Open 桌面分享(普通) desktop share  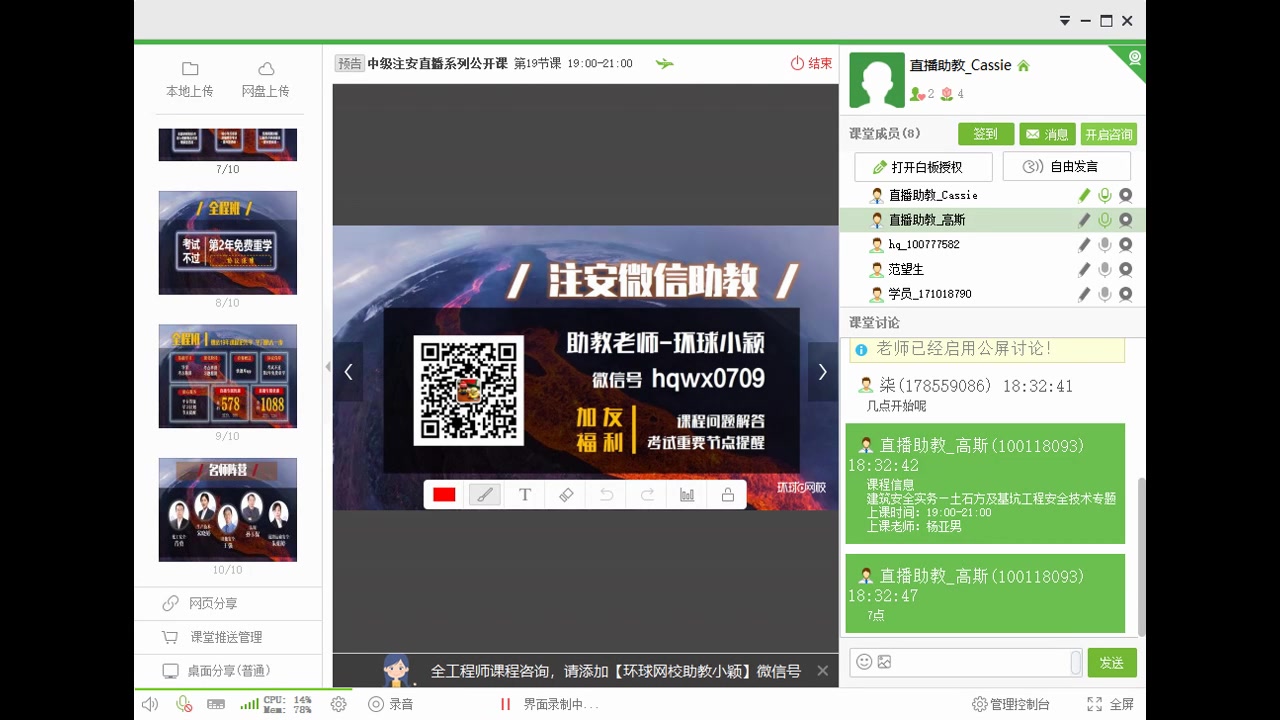point(228,671)
